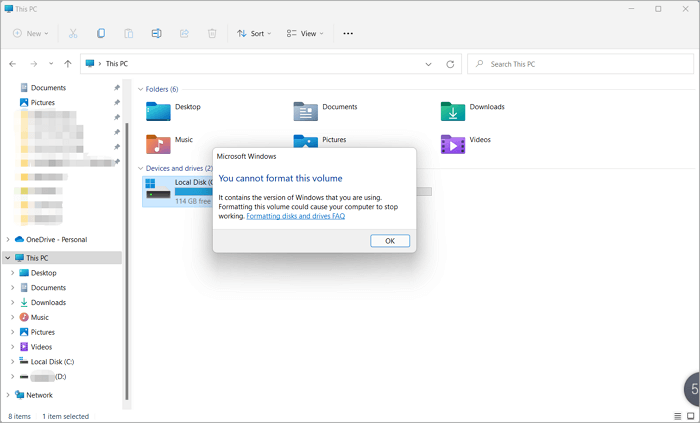Open the Downloads folder icon
This screenshot has height=423, width=700.
453,110
